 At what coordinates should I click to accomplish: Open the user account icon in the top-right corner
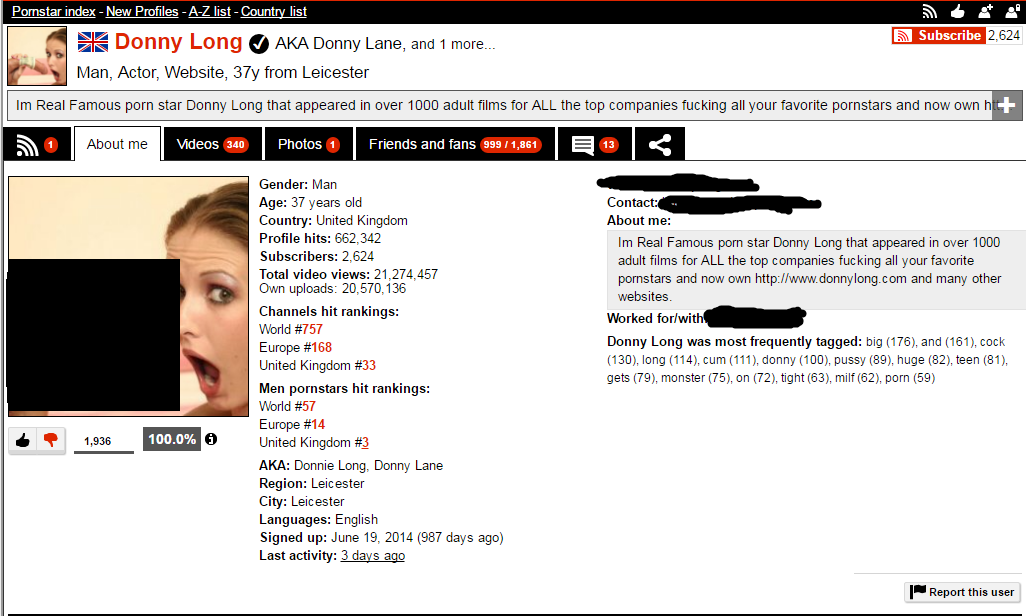coord(1012,11)
